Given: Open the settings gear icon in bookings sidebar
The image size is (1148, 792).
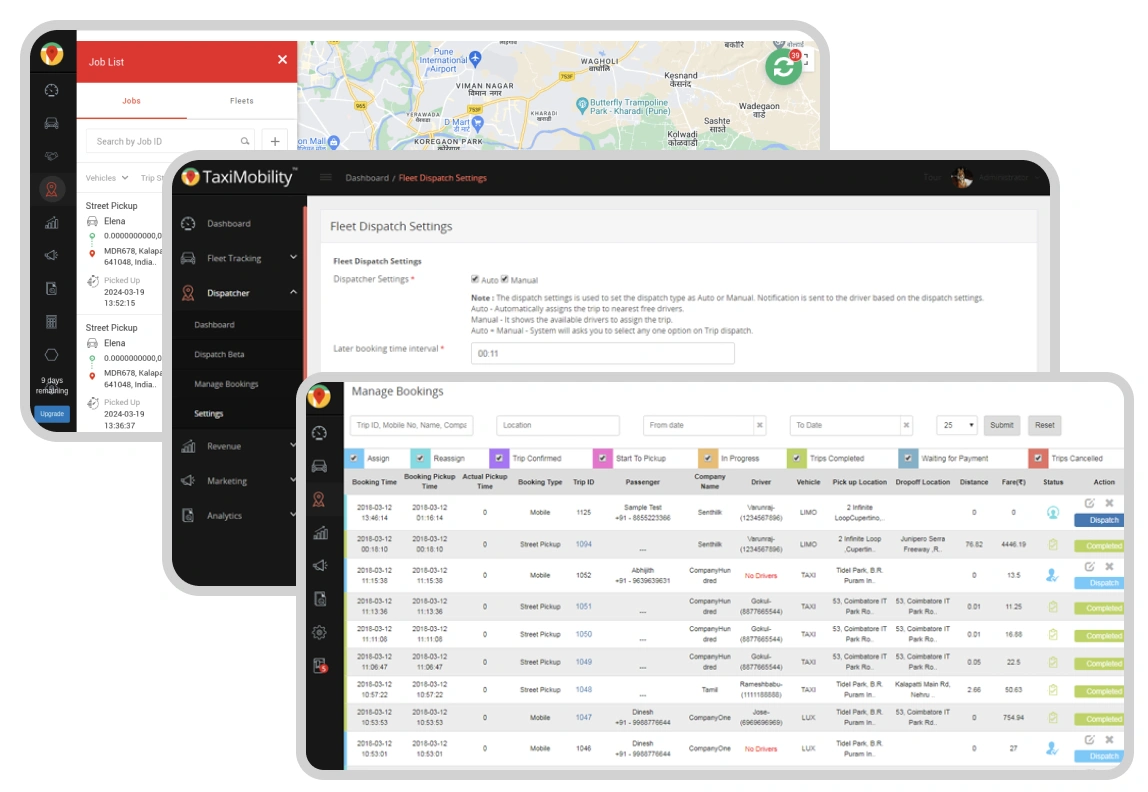Looking at the screenshot, I should point(319,632).
